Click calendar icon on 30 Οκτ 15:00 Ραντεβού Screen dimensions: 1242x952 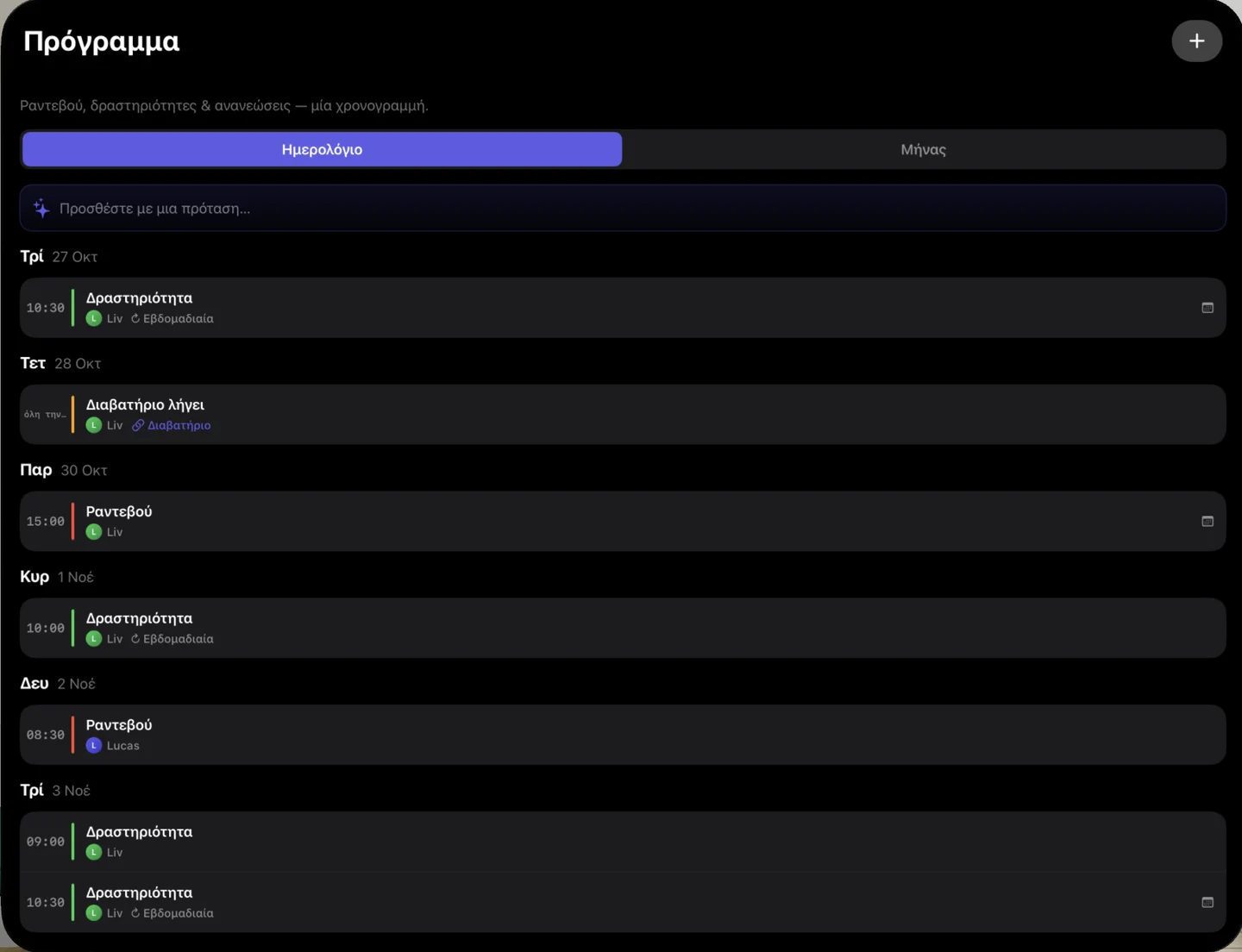tap(1207, 521)
